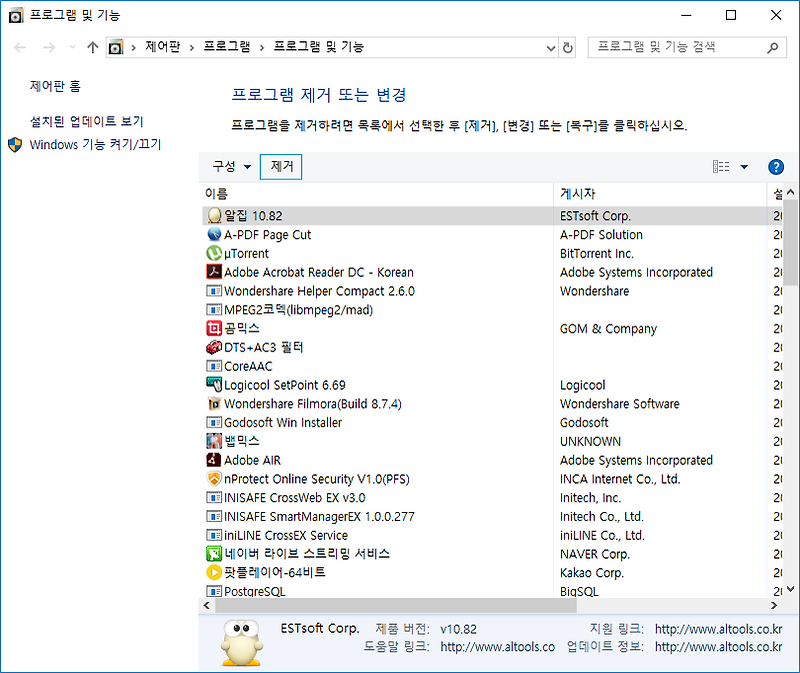Click the Wondershare Filmora icon
The width and height of the screenshot is (800, 673).
coord(214,404)
